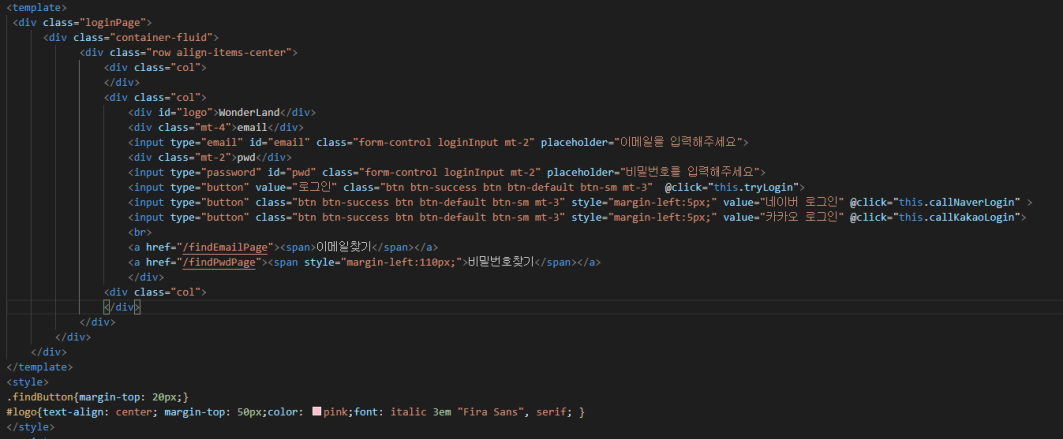Click the WonderLand logo text
The height and width of the screenshot is (439, 1063).
point(249,112)
